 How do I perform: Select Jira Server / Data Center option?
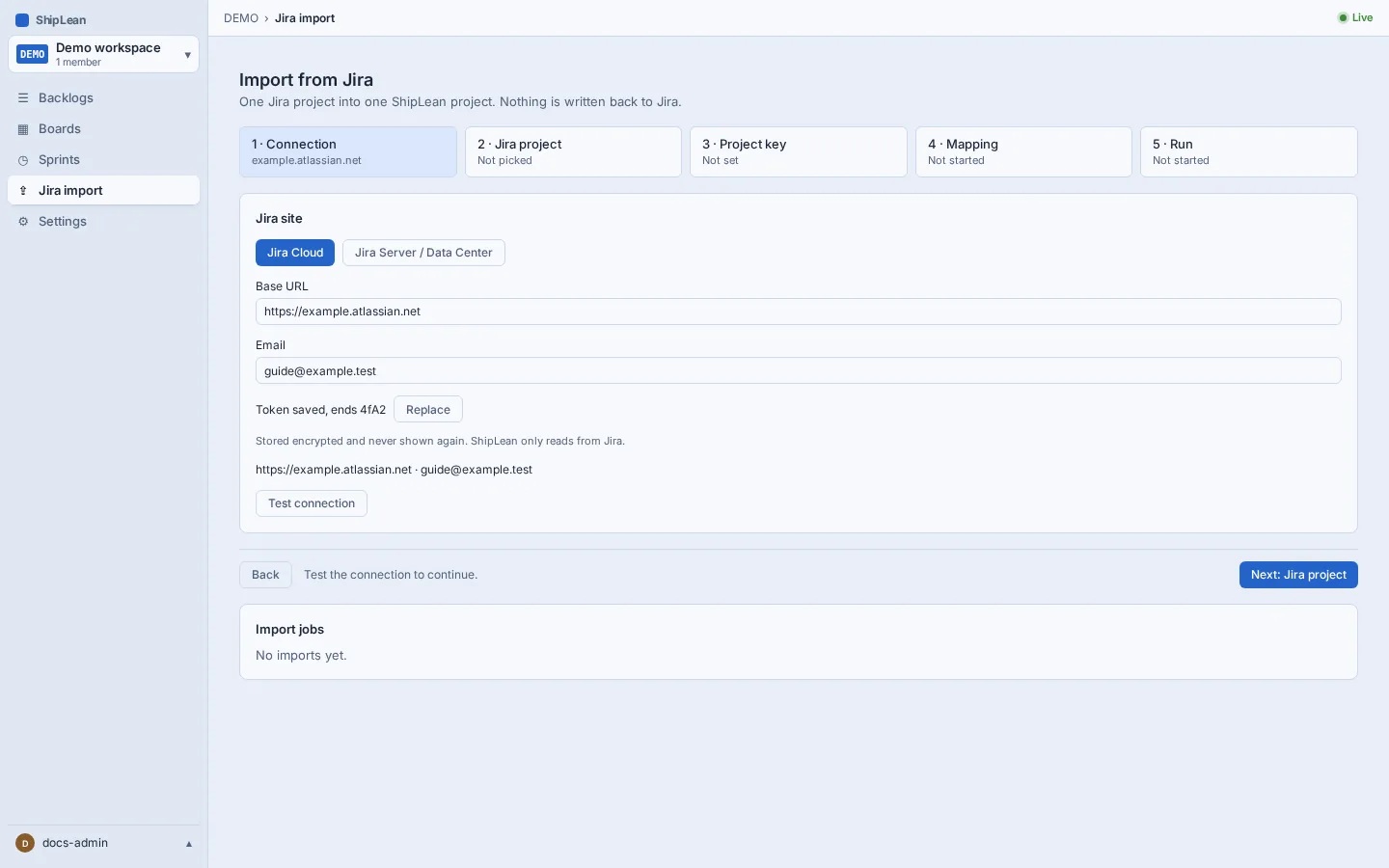point(423,253)
